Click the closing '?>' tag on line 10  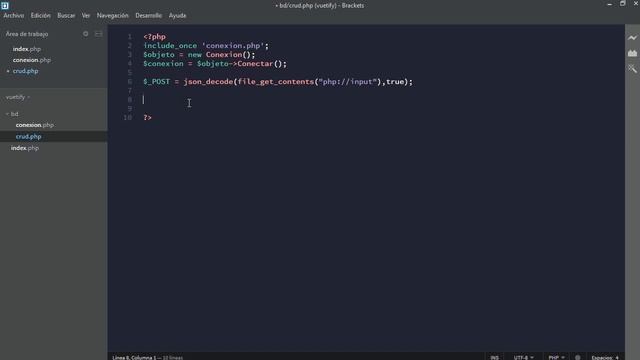coord(147,118)
